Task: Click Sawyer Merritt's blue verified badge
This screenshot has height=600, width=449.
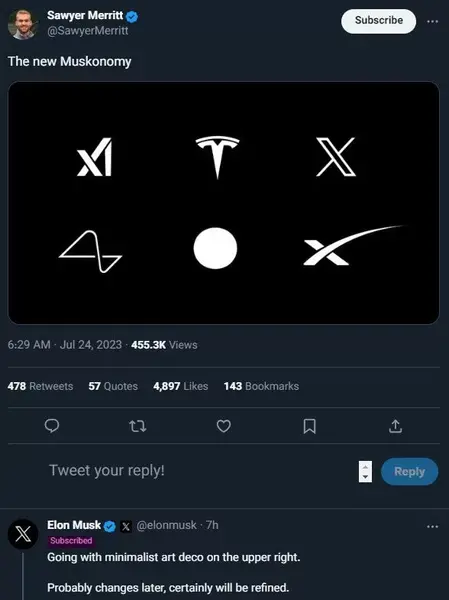Action: tap(132, 16)
